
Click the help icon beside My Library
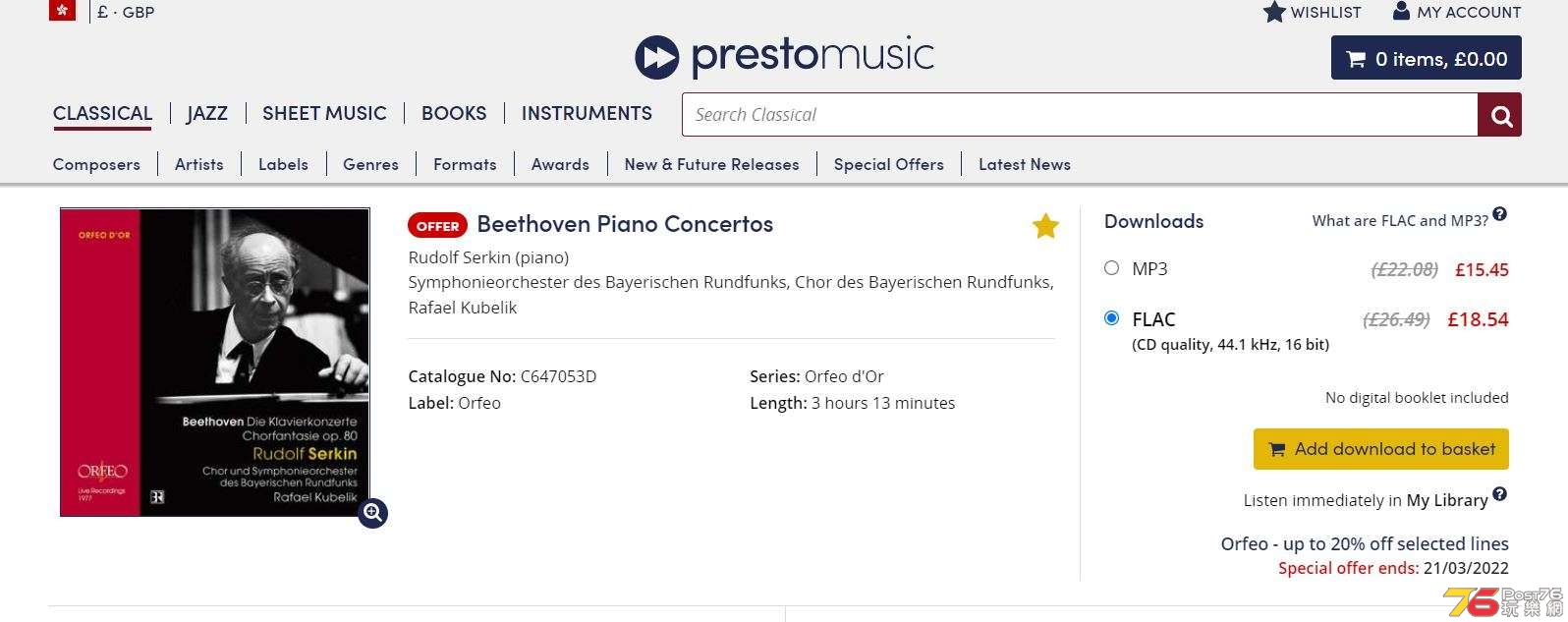1499,494
